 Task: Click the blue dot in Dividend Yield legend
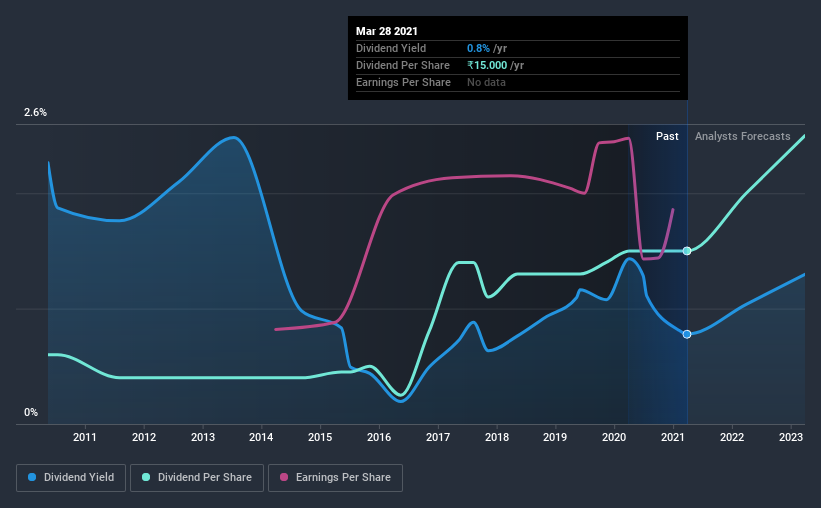[x=32, y=477]
